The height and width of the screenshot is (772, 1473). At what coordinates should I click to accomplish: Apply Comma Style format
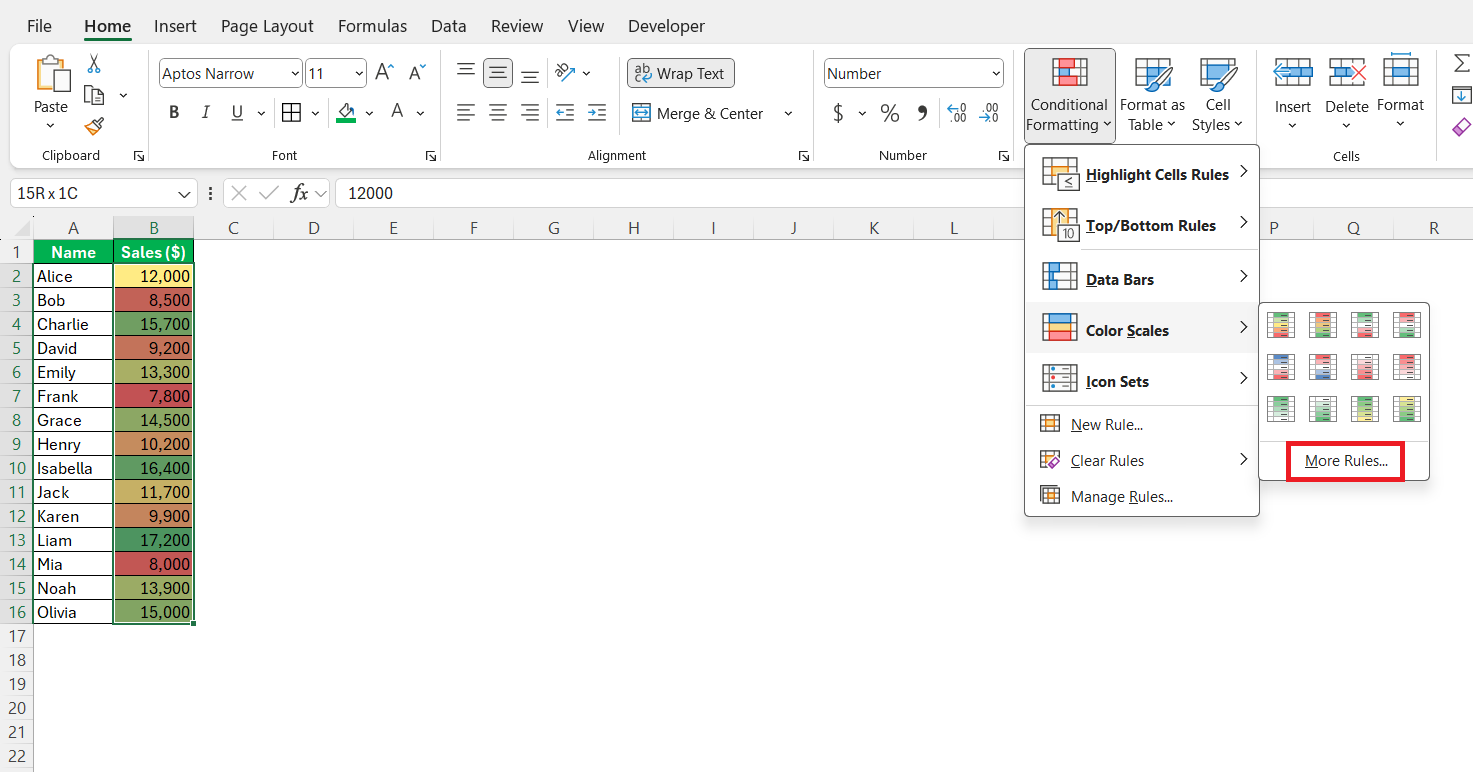click(922, 113)
